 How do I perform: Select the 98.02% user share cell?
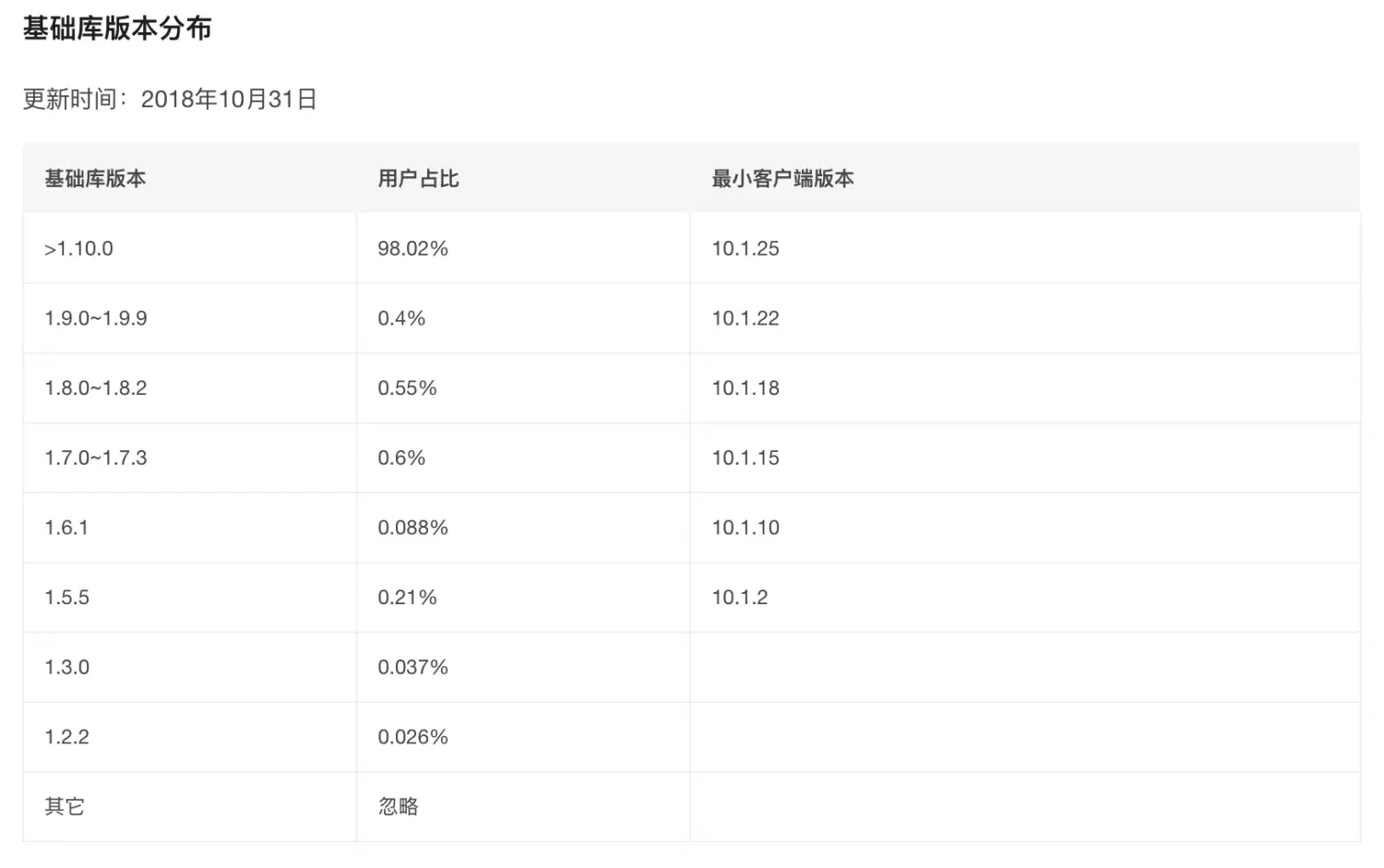(412, 248)
